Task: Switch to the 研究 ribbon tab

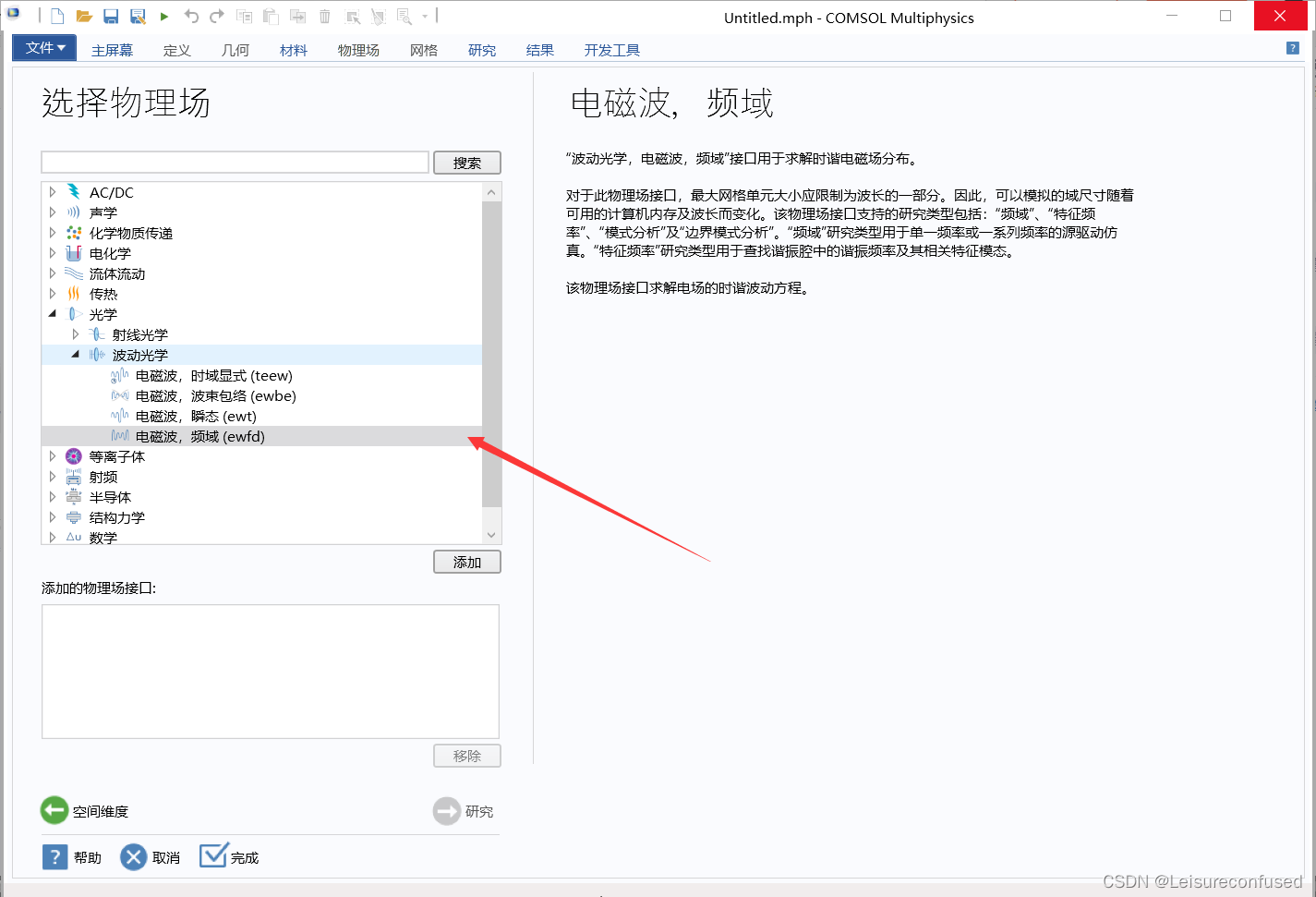Action: [x=482, y=50]
